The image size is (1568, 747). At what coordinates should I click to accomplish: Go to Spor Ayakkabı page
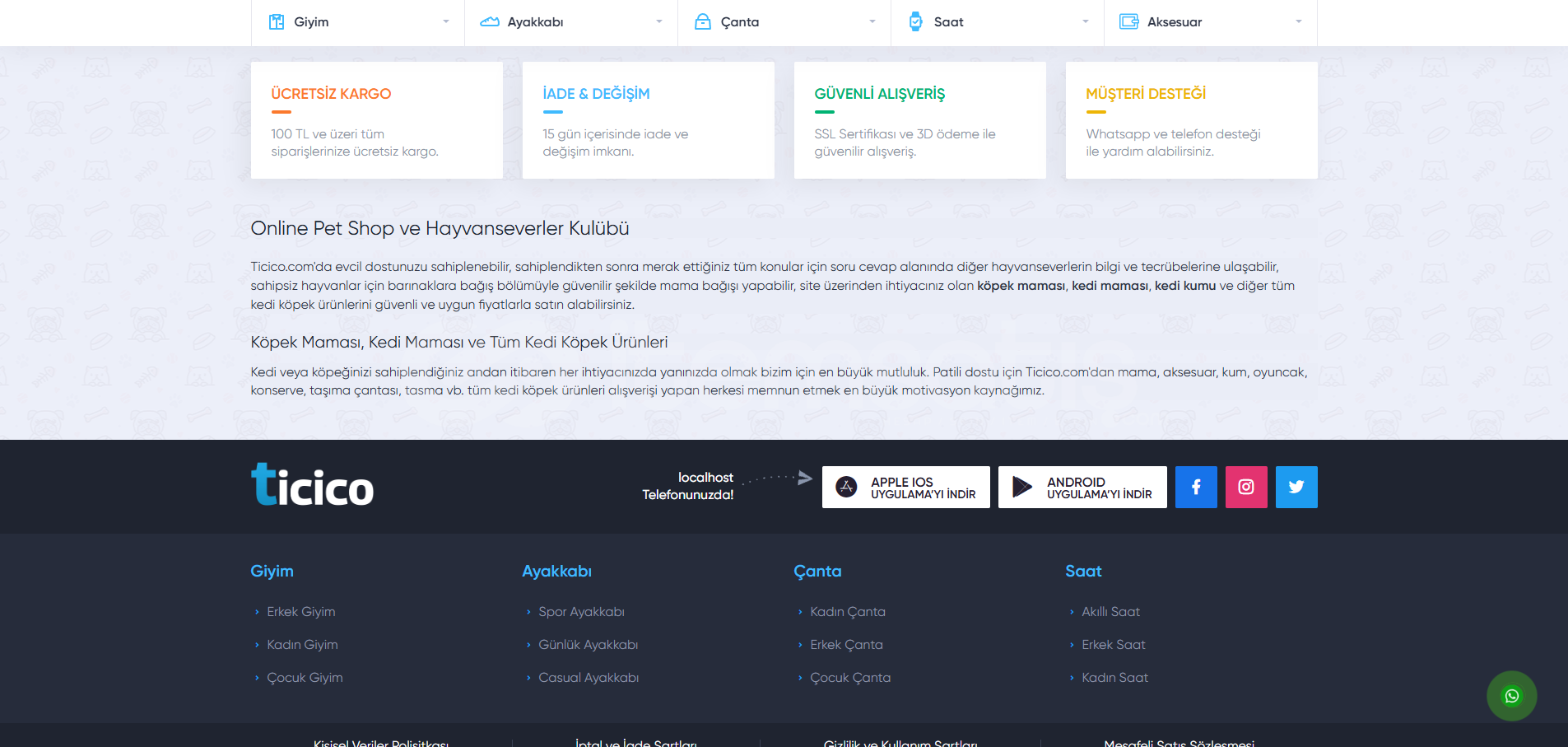tap(581, 612)
